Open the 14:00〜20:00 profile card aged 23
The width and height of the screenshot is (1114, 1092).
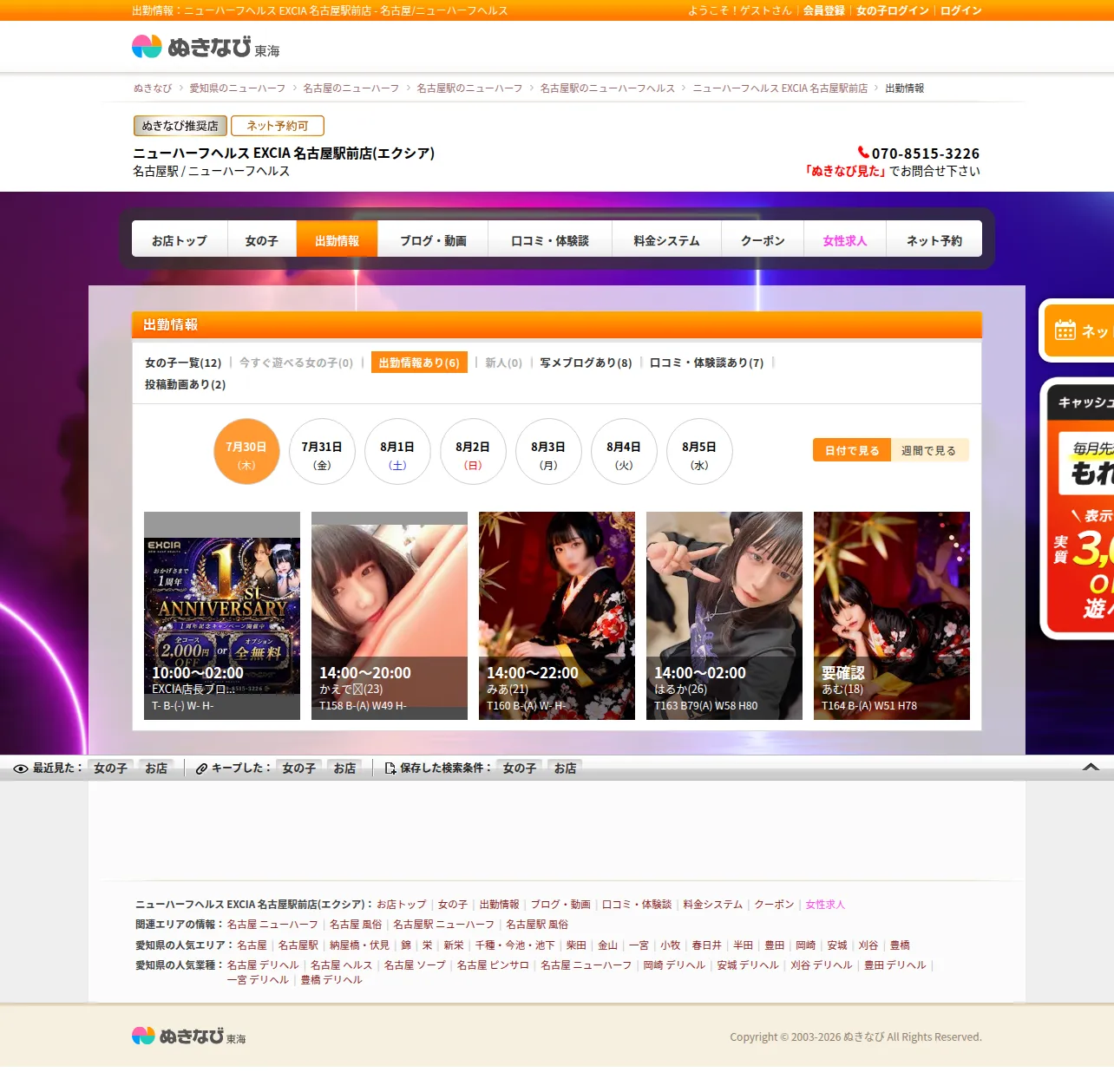tap(390, 616)
